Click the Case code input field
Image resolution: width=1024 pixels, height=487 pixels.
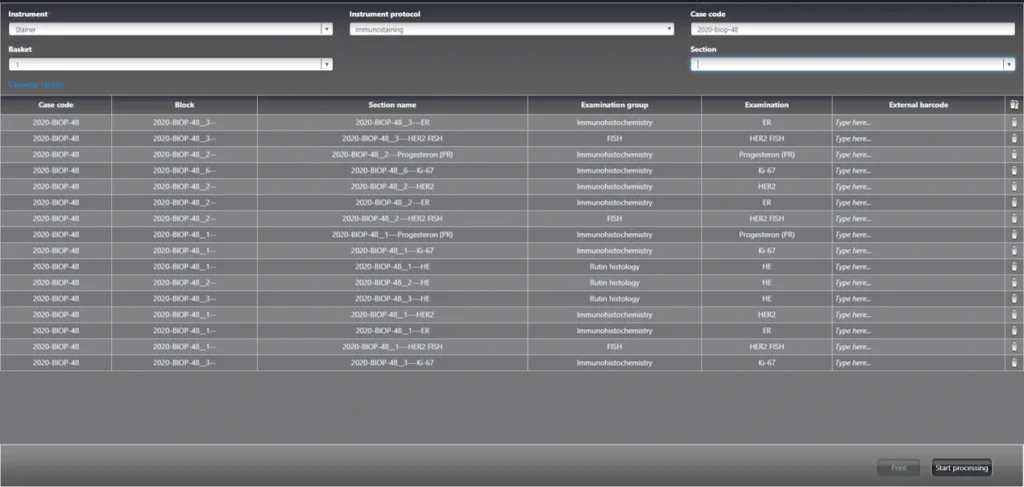tap(852, 29)
